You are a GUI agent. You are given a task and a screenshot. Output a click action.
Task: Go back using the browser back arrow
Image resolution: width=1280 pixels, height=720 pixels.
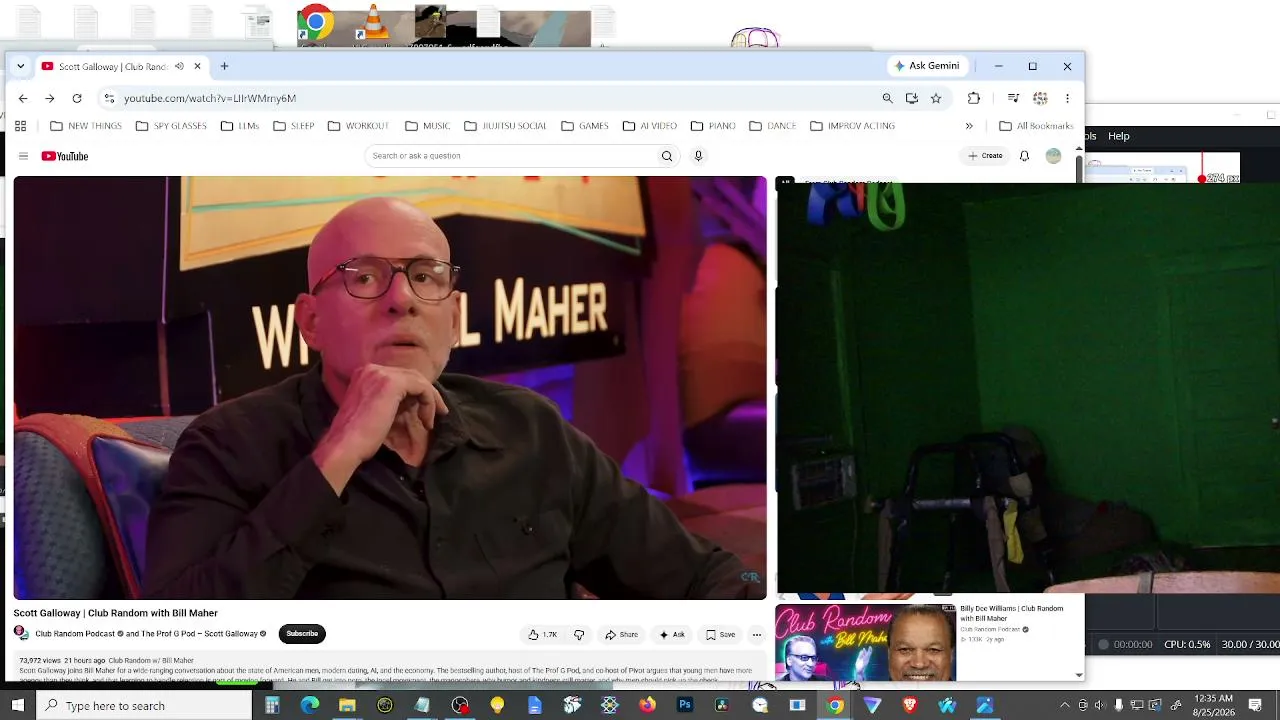pos(23,98)
